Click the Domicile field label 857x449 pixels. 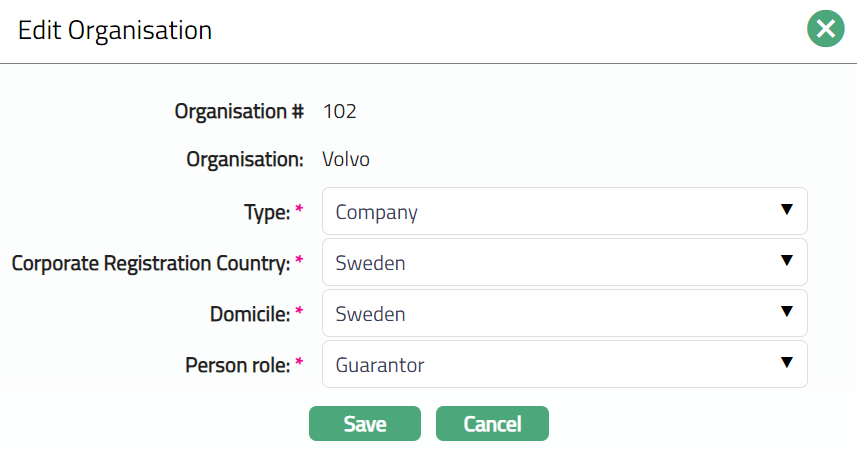(x=248, y=314)
